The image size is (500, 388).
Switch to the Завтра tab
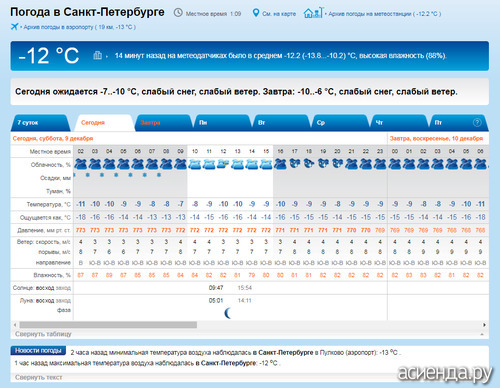pyautogui.click(x=164, y=123)
